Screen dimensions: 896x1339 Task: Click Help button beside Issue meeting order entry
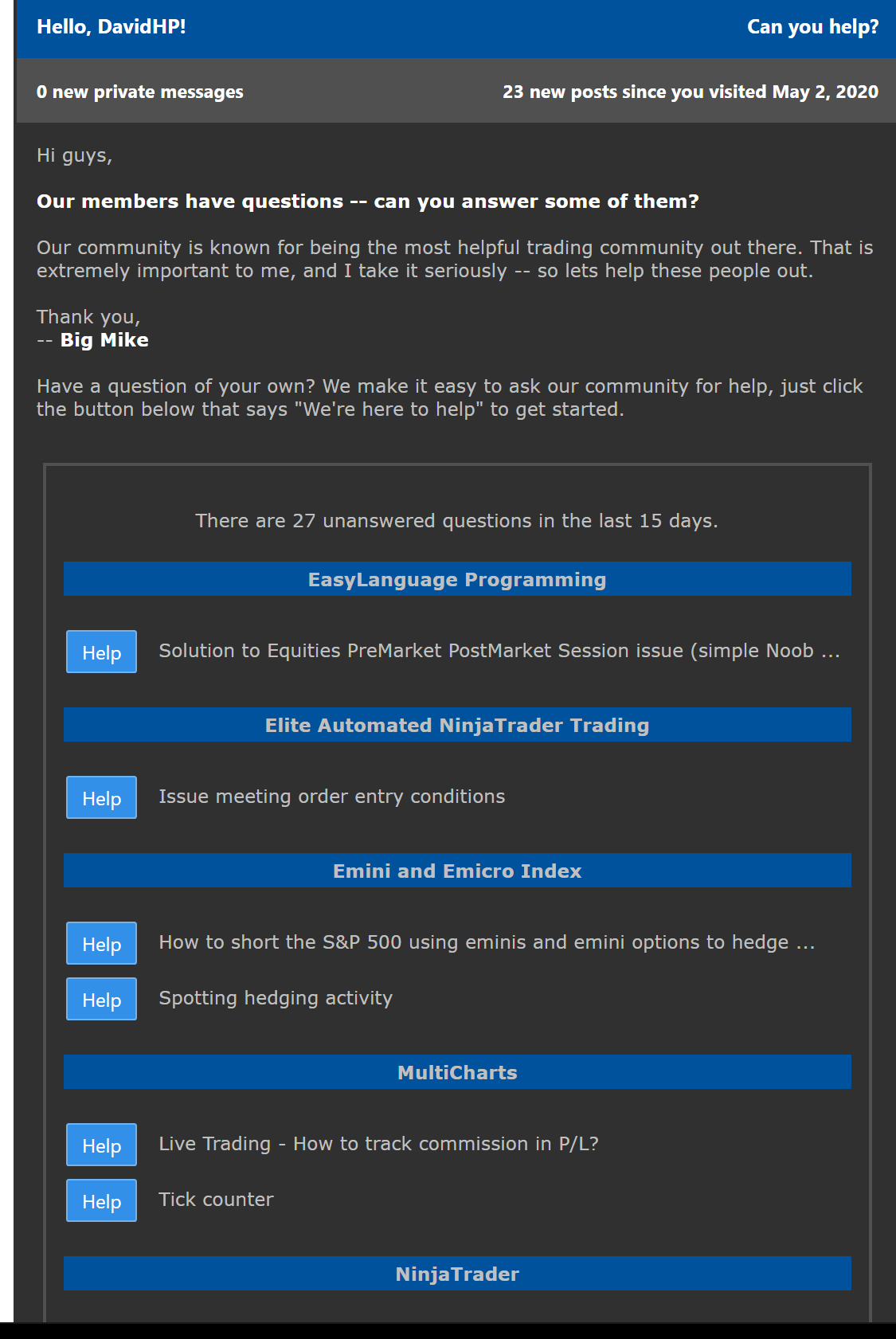coord(101,797)
